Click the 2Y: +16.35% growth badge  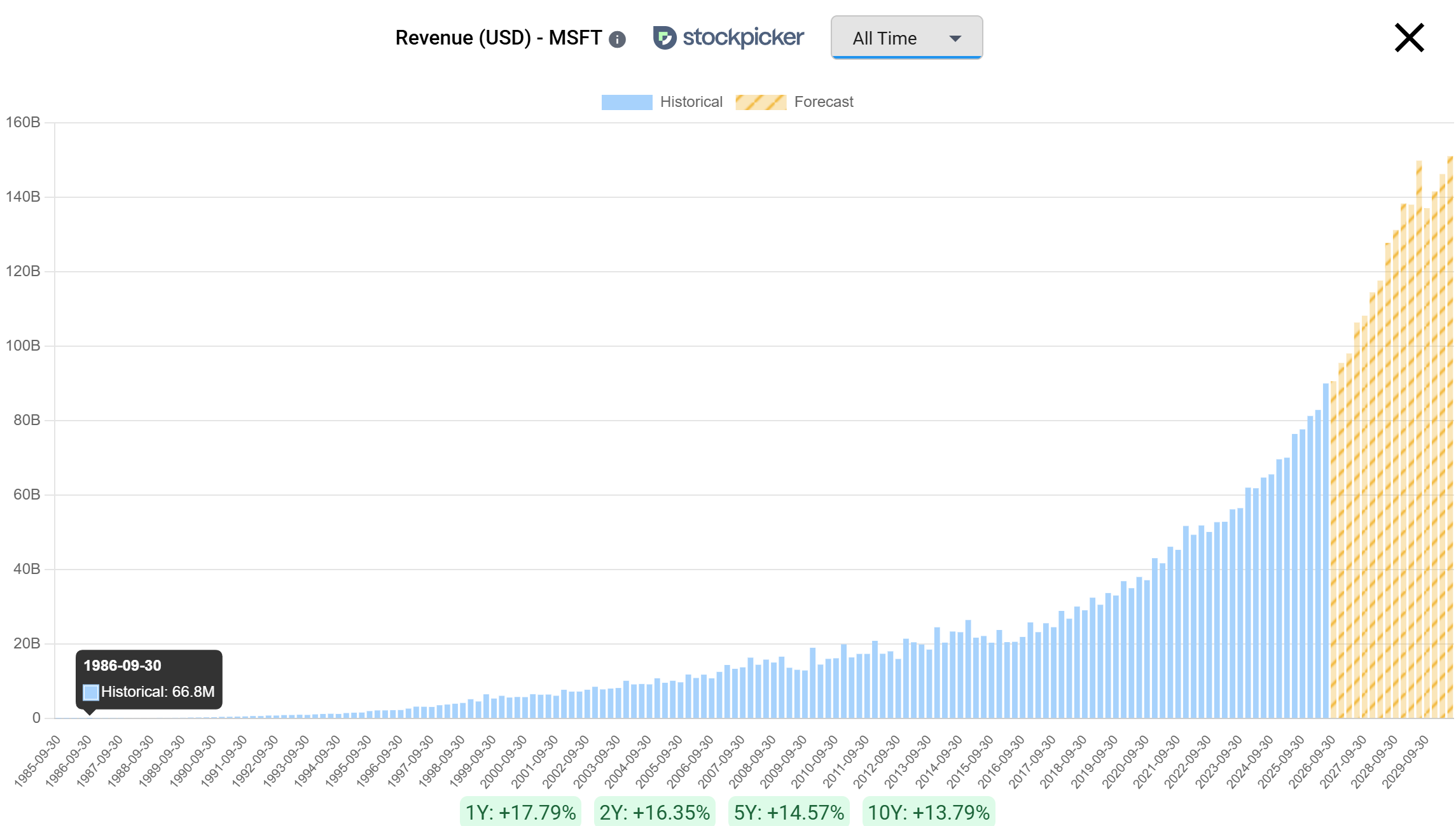(x=655, y=813)
